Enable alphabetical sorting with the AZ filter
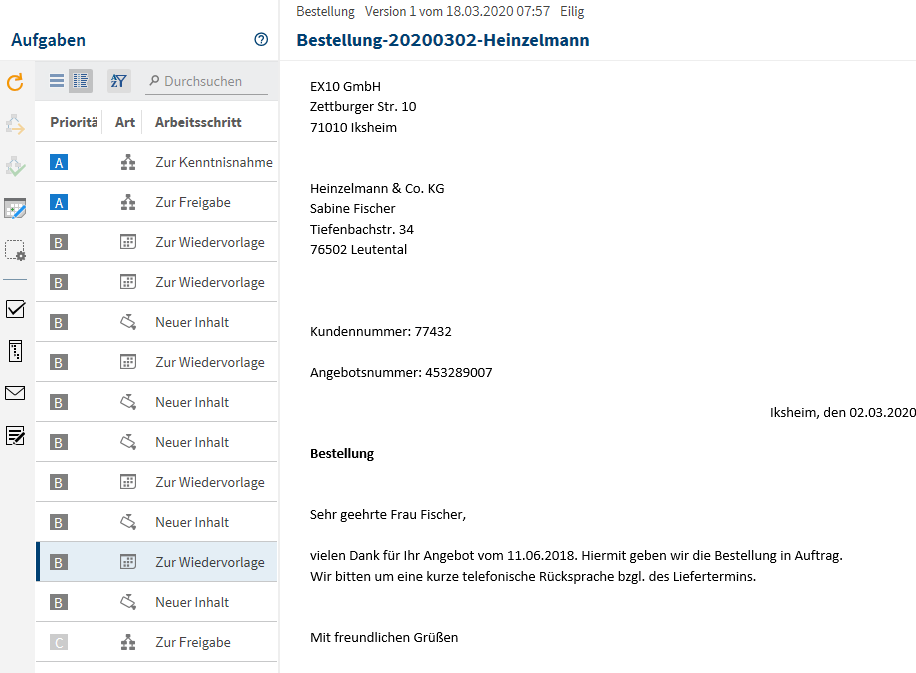Viewport: 916px width, 673px height. pyautogui.click(x=118, y=81)
